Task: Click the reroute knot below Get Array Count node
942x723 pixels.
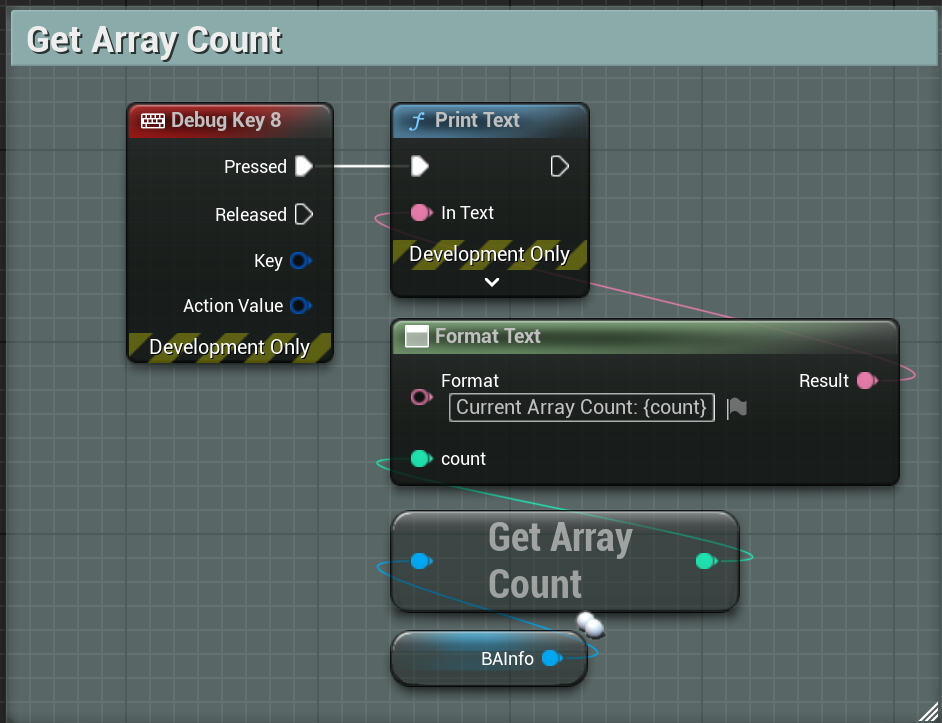Action: tap(591, 625)
